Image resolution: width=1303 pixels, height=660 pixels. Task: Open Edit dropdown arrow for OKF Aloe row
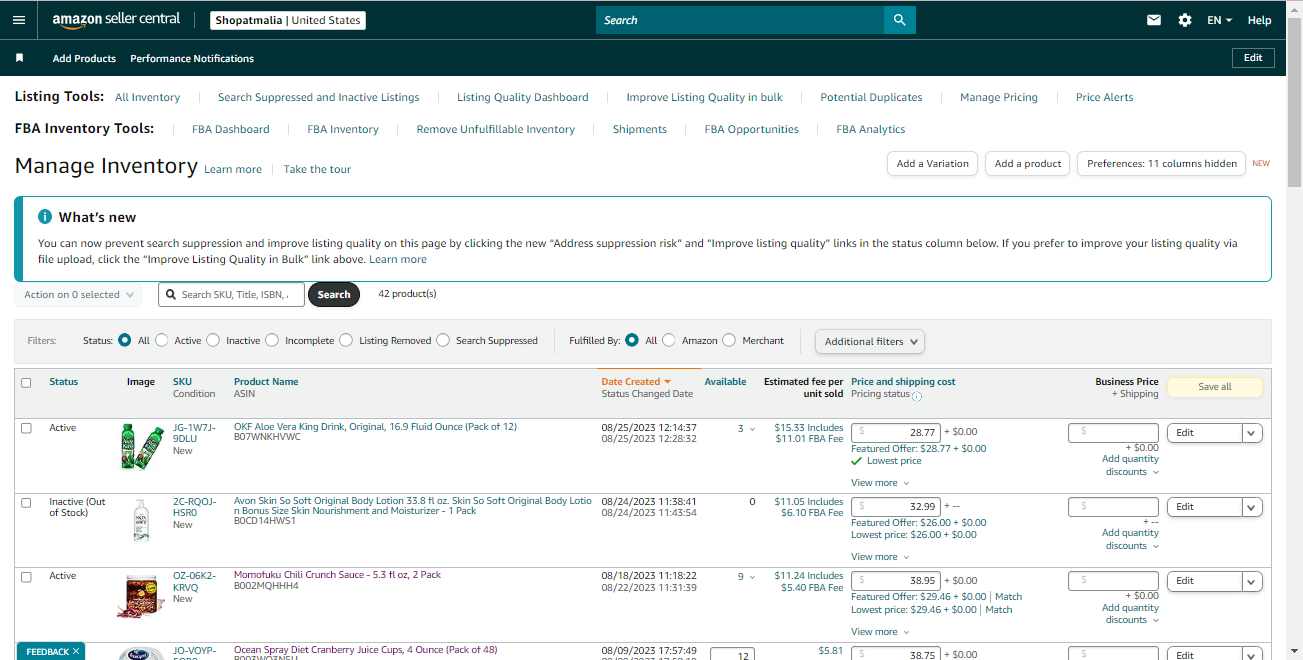pos(1252,433)
